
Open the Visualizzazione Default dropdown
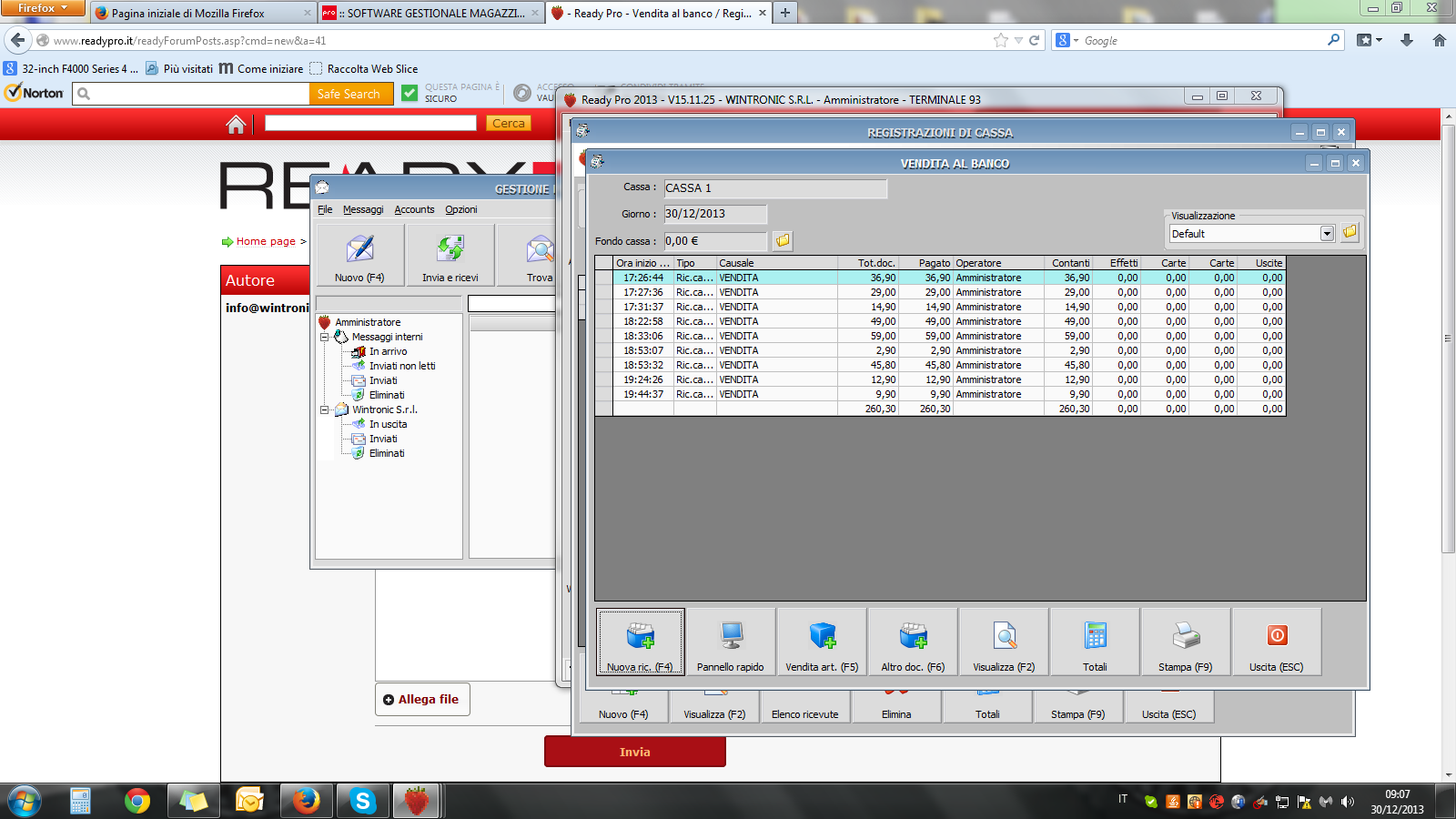(x=1327, y=234)
